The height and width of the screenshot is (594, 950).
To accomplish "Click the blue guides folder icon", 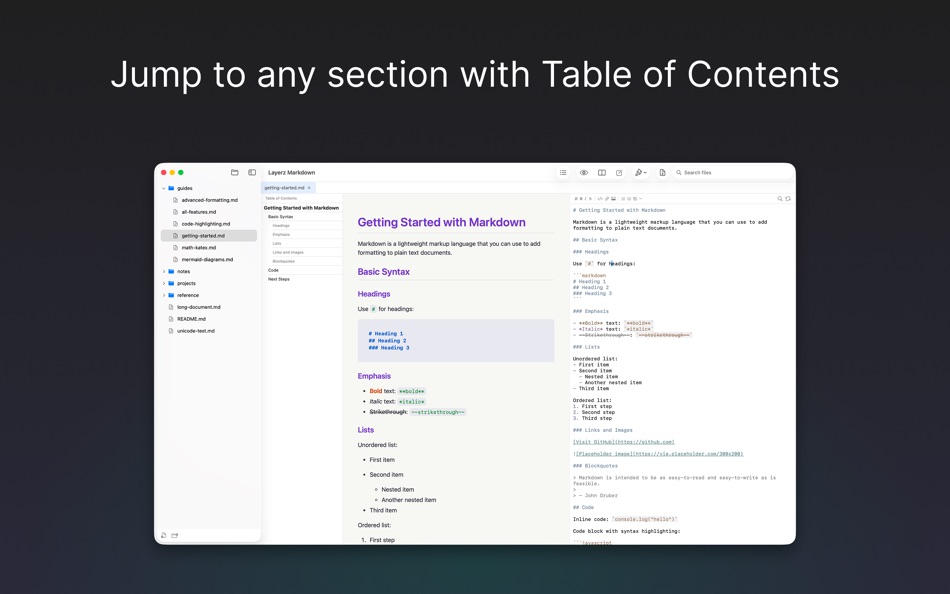I will 171,189.
